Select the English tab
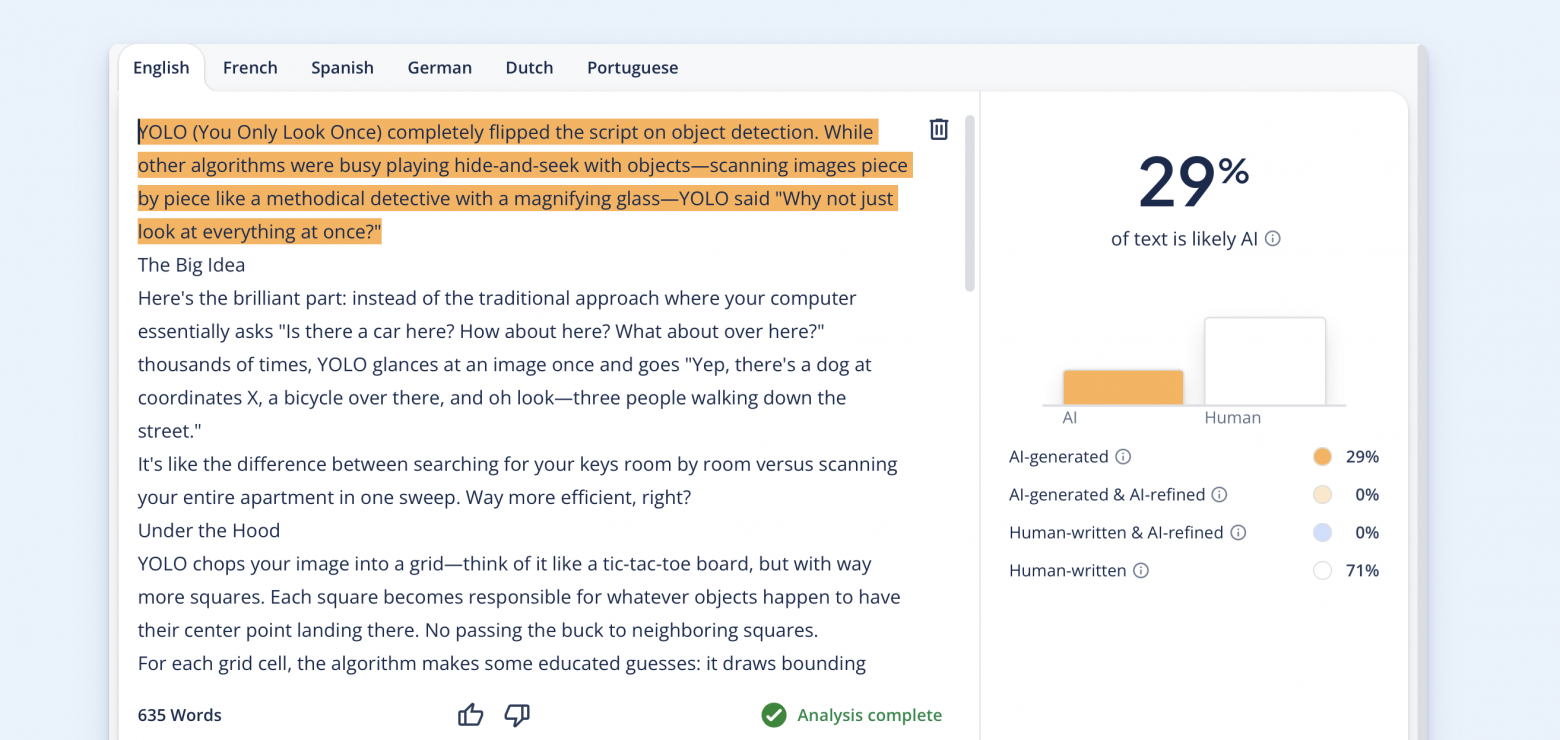Screen dimensions: 1560x740 161,68
